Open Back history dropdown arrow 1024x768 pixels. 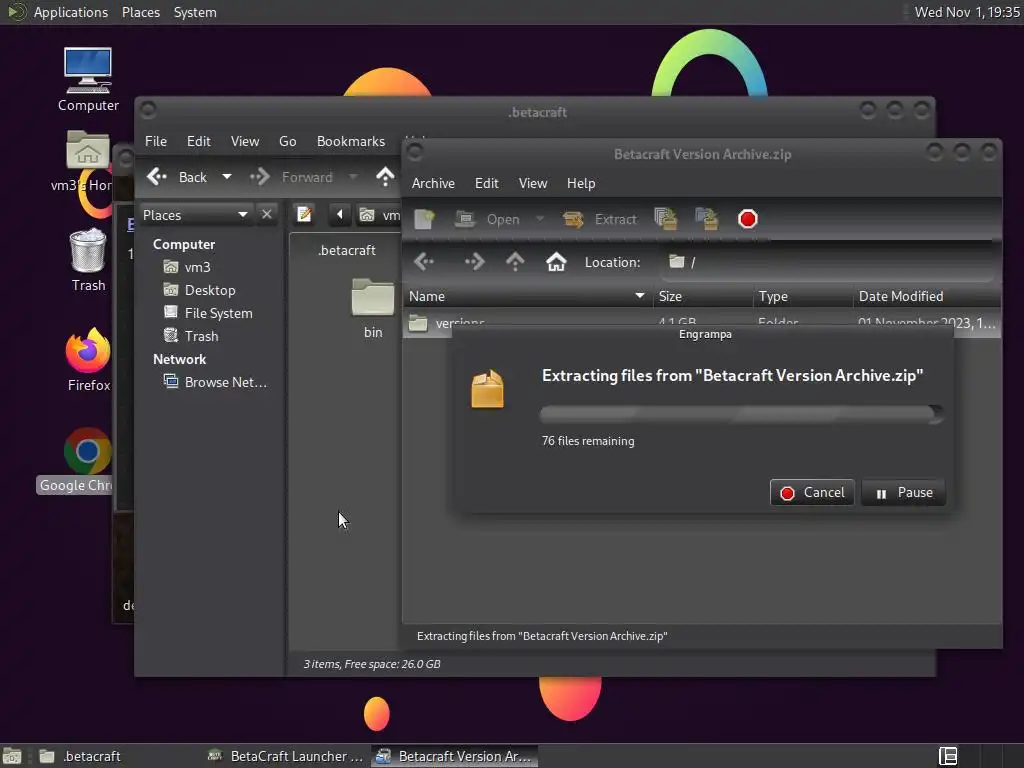pyautogui.click(x=227, y=177)
